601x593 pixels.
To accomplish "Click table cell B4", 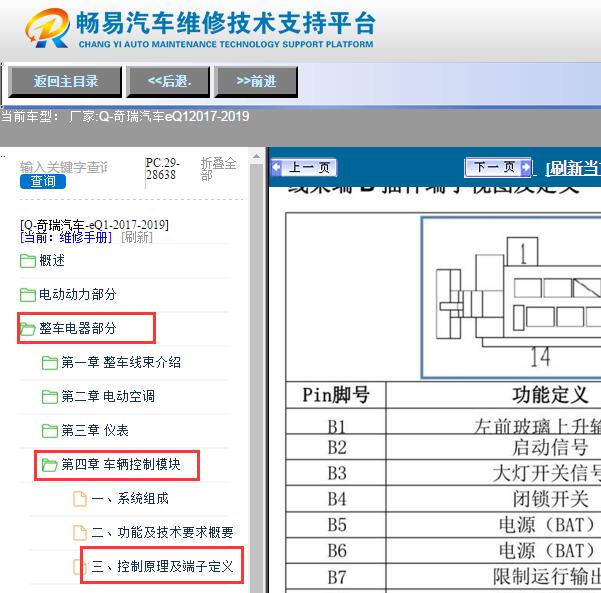I will point(336,499).
